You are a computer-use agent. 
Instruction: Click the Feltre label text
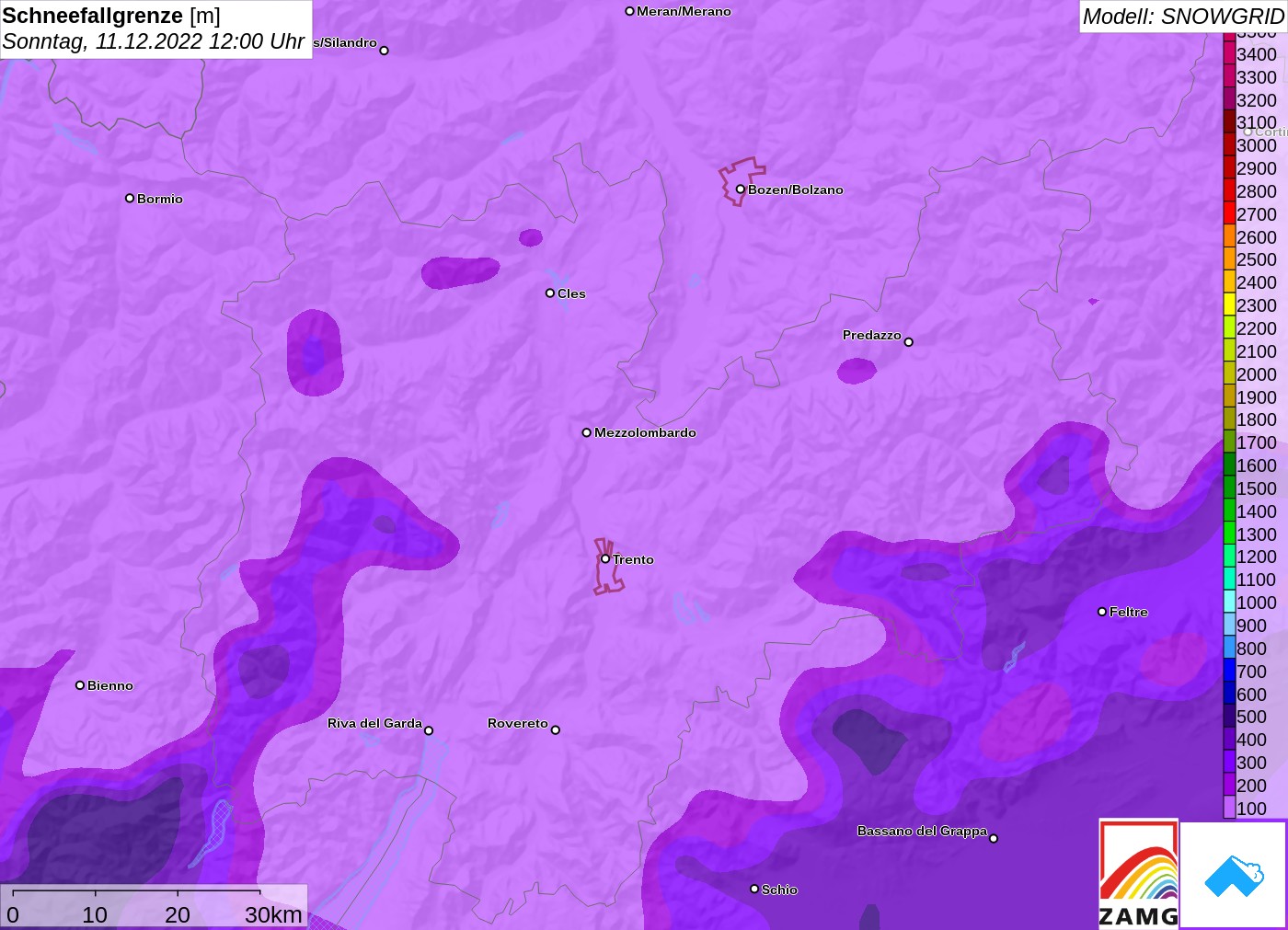(x=1129, y=612)
